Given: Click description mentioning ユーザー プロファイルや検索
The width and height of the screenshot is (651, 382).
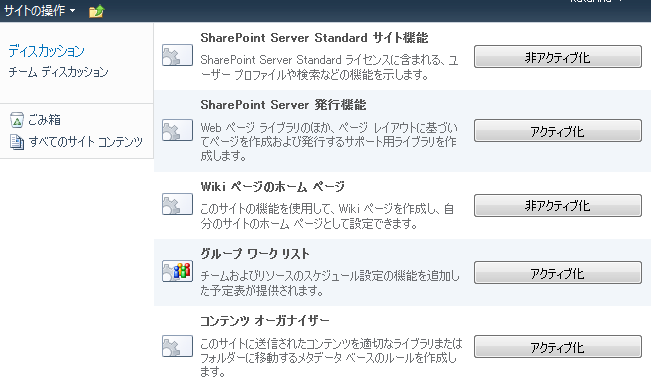Looking at the screenshot, I should [330, 67].
